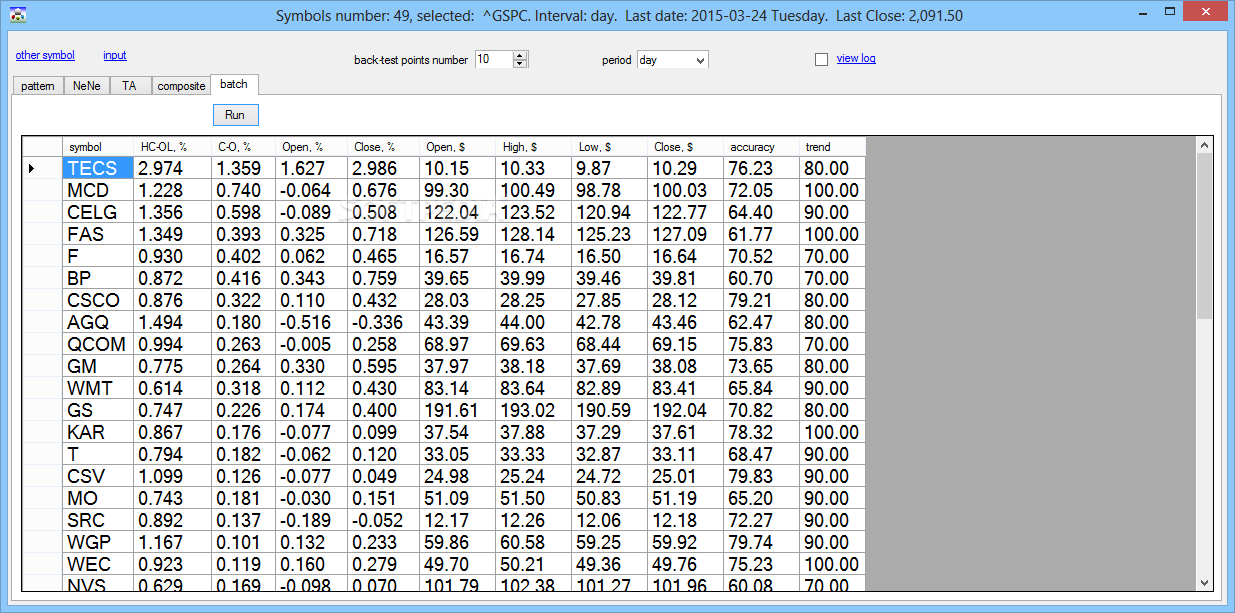Select the MO symbol cell
The height and width of the screenshot is (613, 1235).
98,499
